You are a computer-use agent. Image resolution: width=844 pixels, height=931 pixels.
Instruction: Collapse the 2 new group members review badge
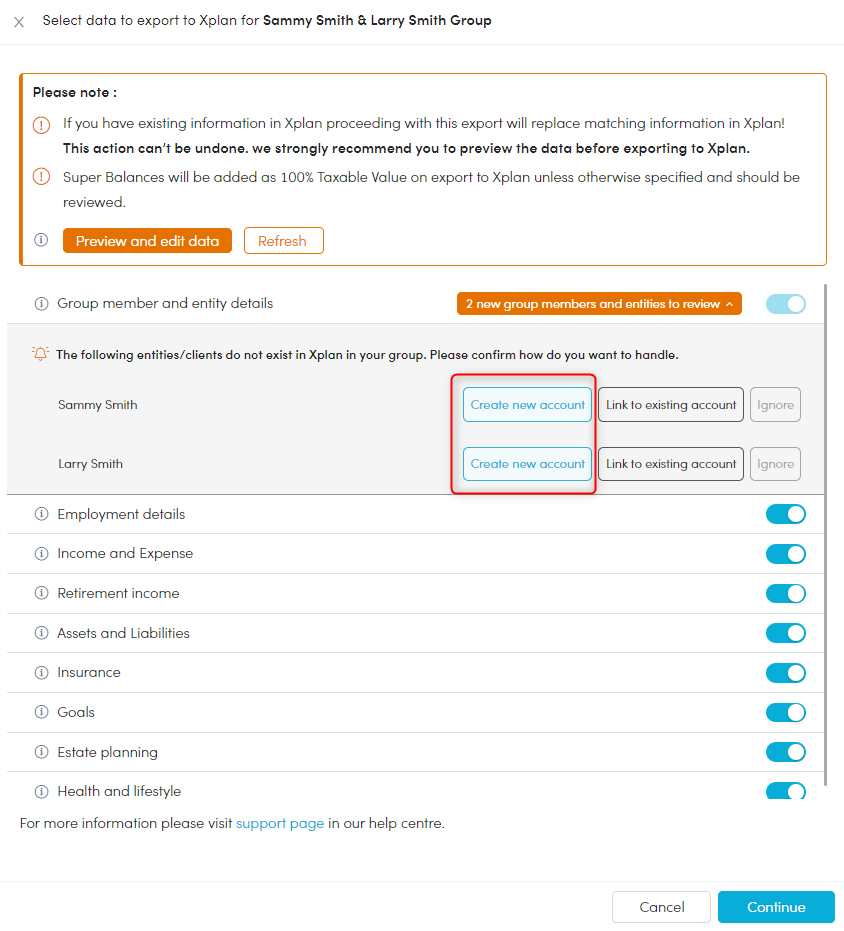pos(598,304)
